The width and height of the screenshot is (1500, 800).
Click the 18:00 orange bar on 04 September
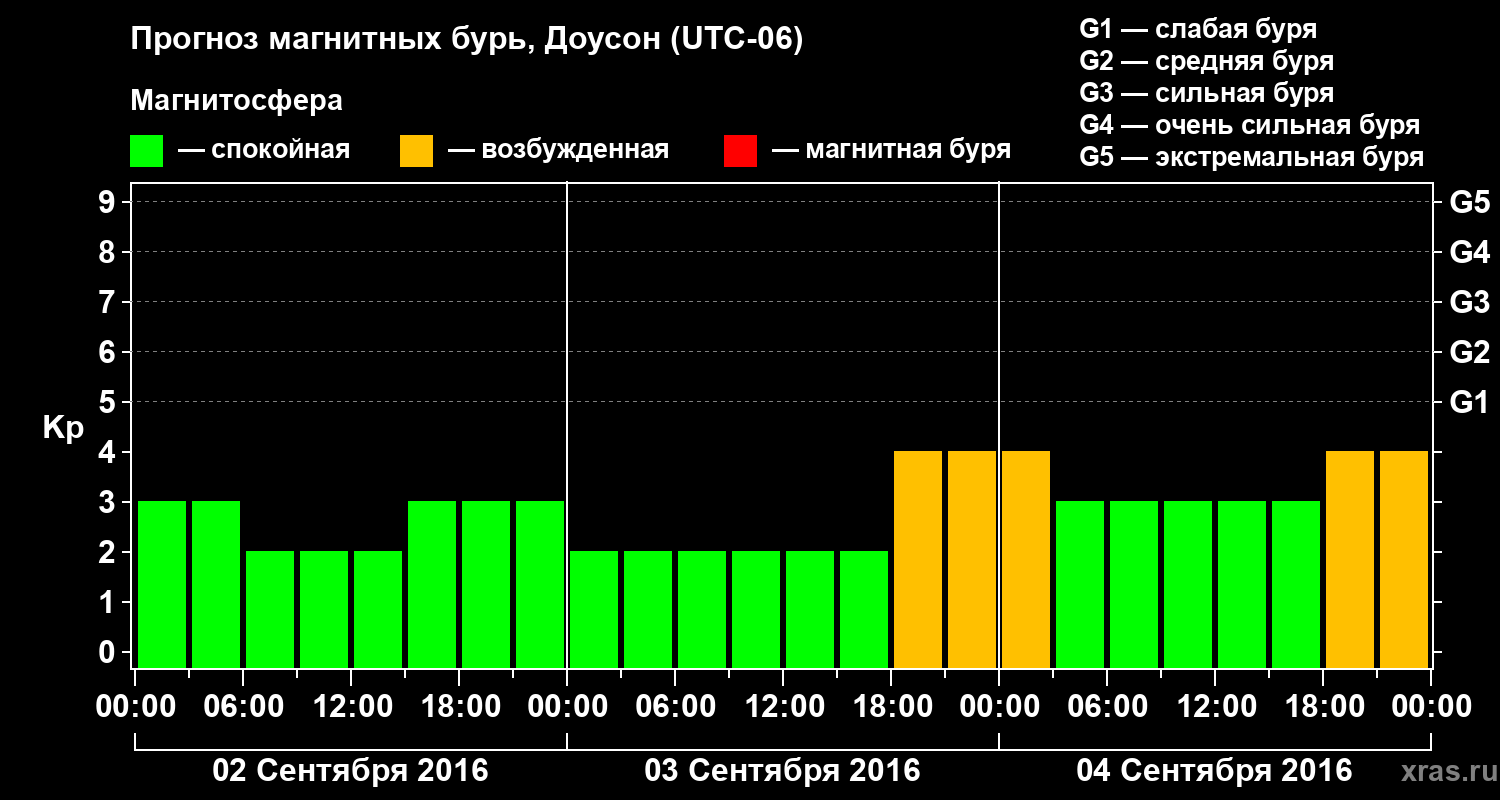tap(1350, 559)
